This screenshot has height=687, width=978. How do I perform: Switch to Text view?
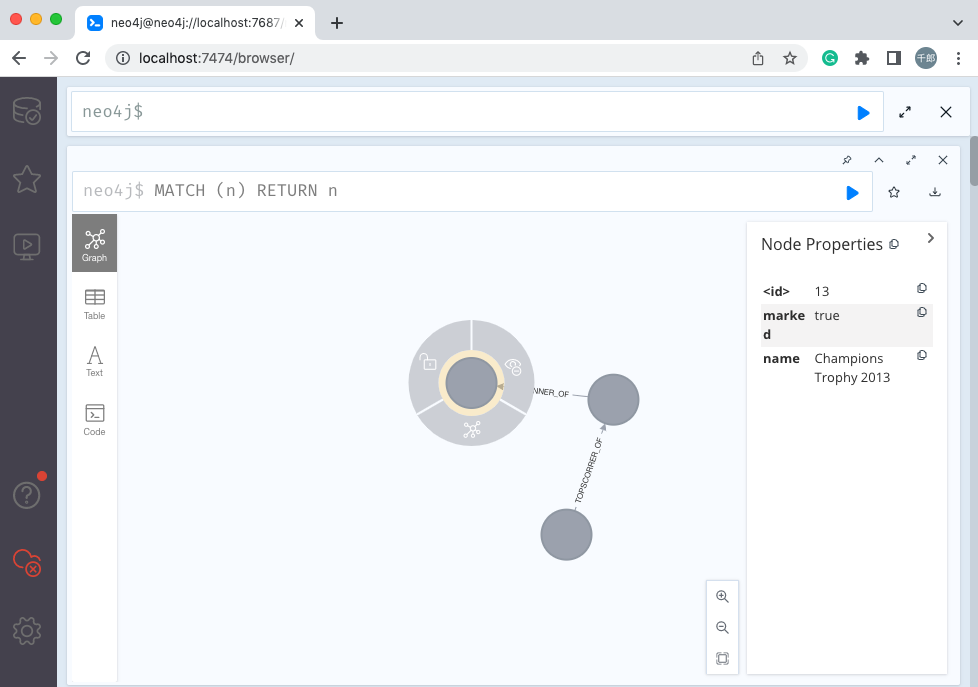coord(95,362)
